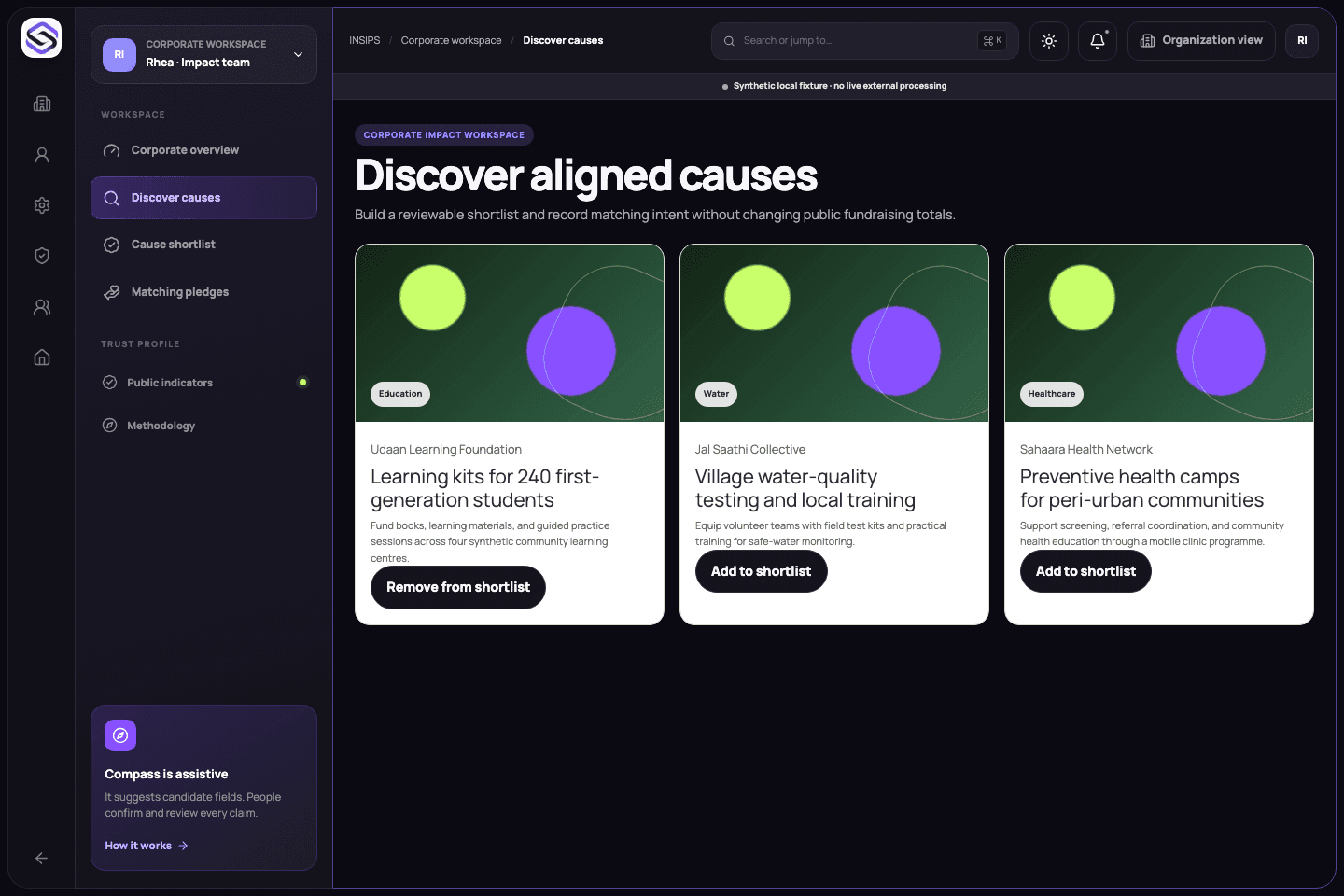The image size is (1344, 896).
Task: Open Public indicators
Action: click(x=203, y=383)
